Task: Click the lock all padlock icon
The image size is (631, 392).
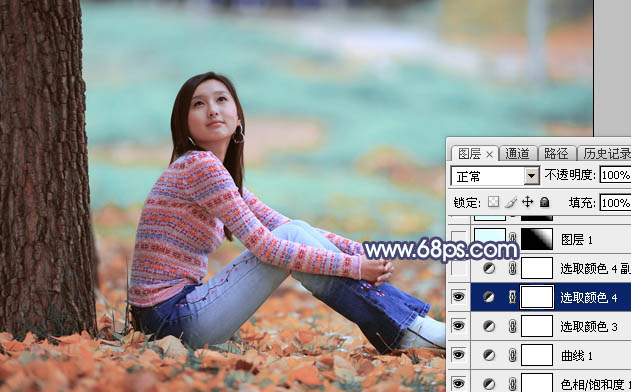Action: click(x=544, y=202)
